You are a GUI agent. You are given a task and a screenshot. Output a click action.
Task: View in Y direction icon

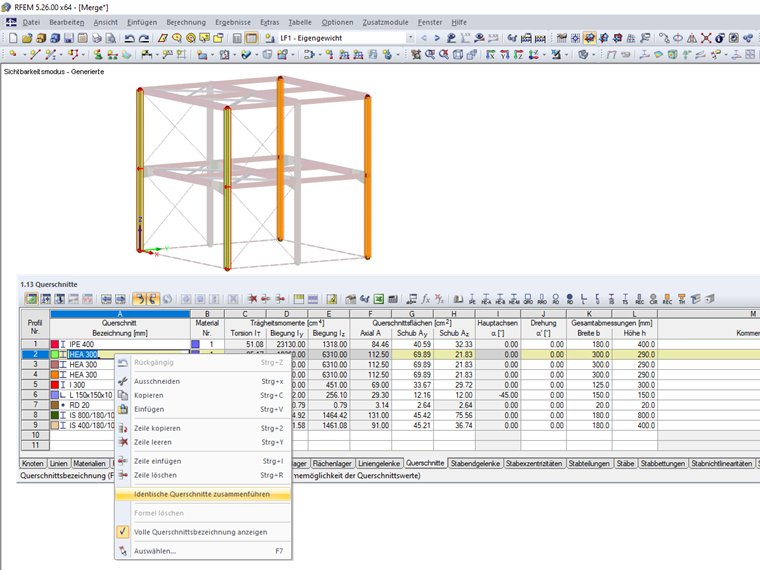505,54
